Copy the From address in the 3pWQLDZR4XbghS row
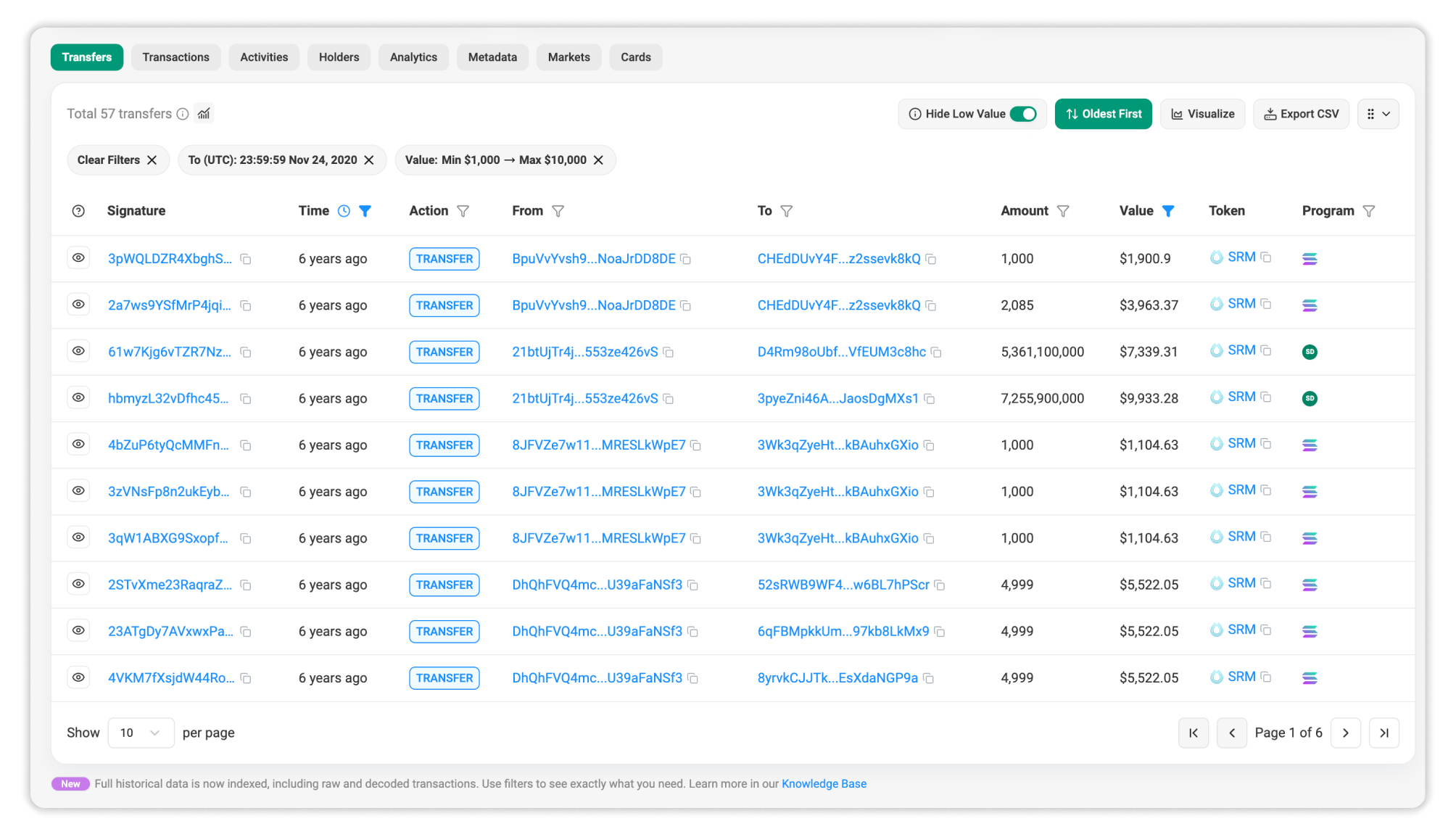 685,259
